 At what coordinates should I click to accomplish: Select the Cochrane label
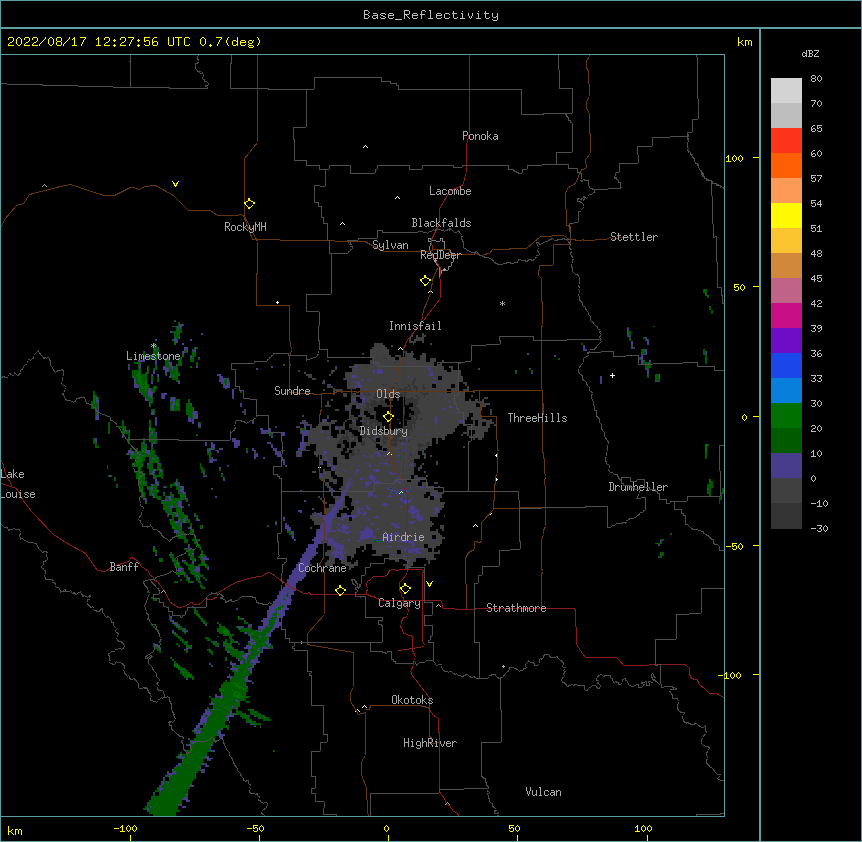pos(322,568)
